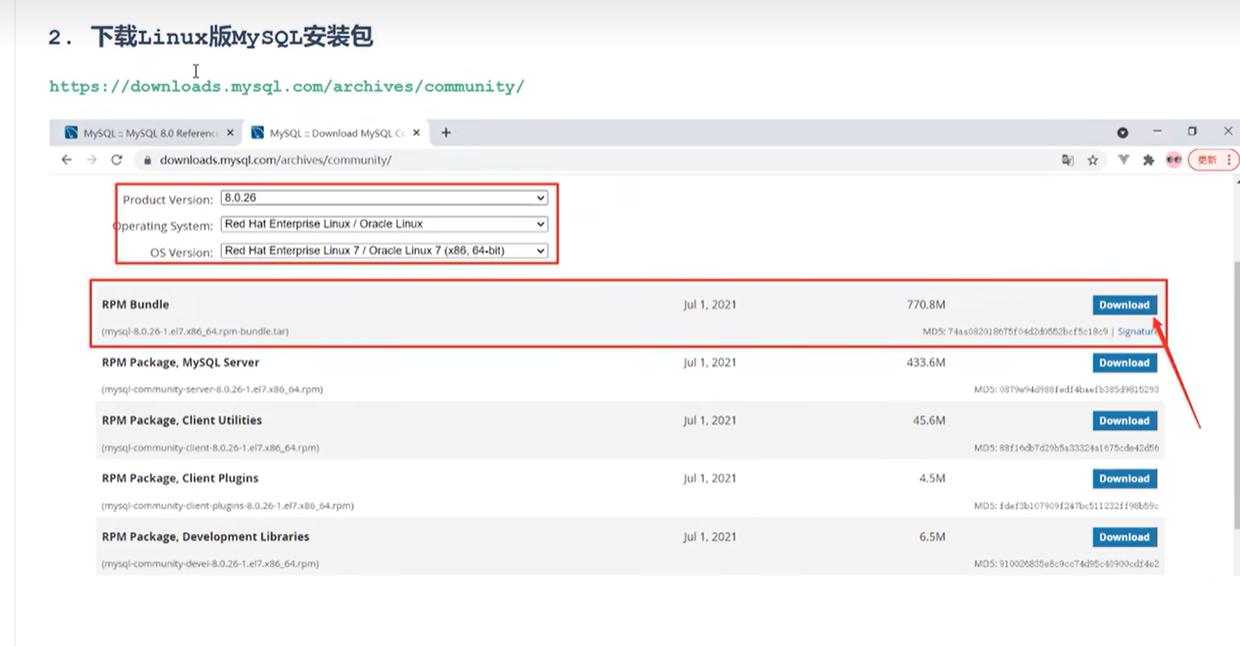Click the 6.5M size value
Screen dimensions: 1240x646
point(932,536)
